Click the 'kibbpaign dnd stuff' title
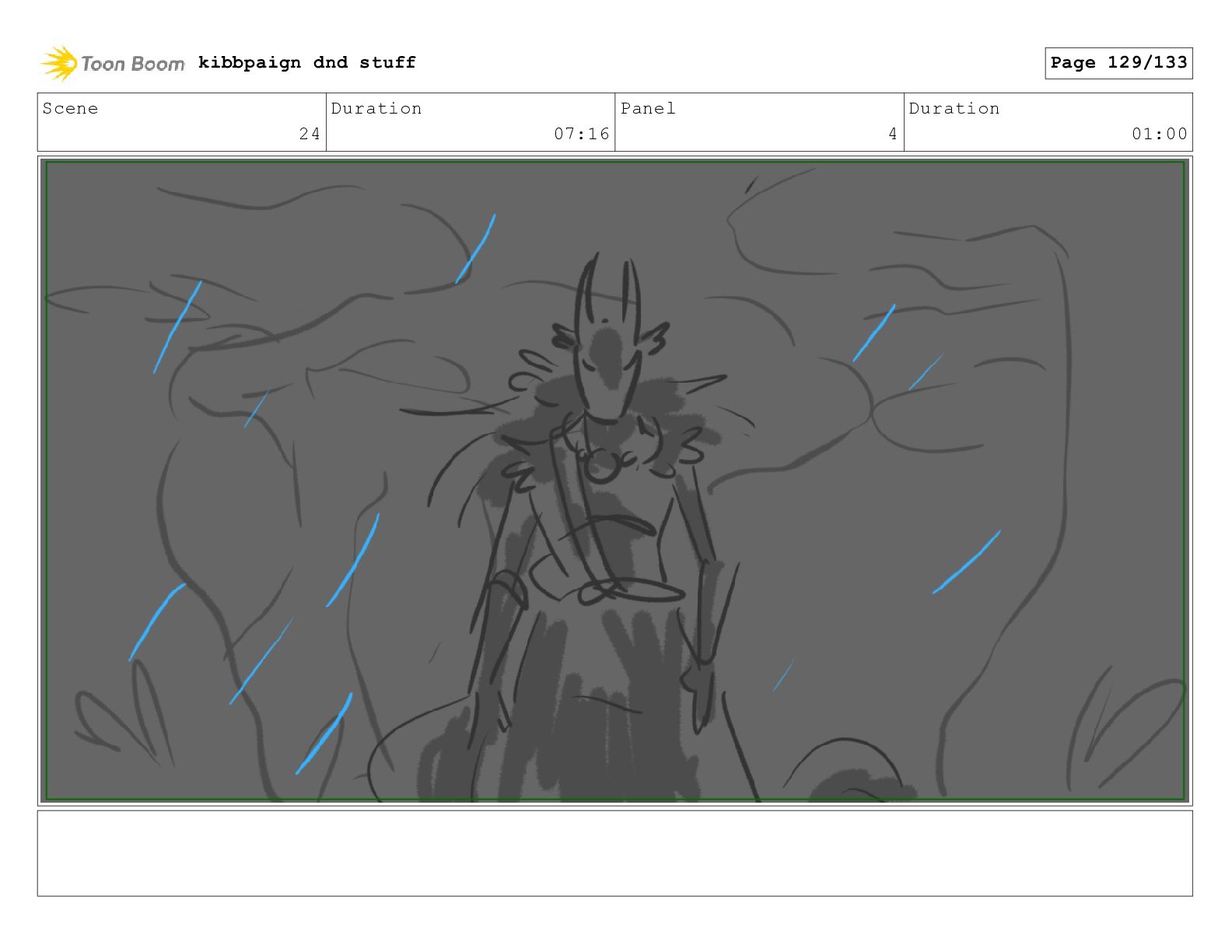Screen dimensions: 1232x952 [307, 62]
